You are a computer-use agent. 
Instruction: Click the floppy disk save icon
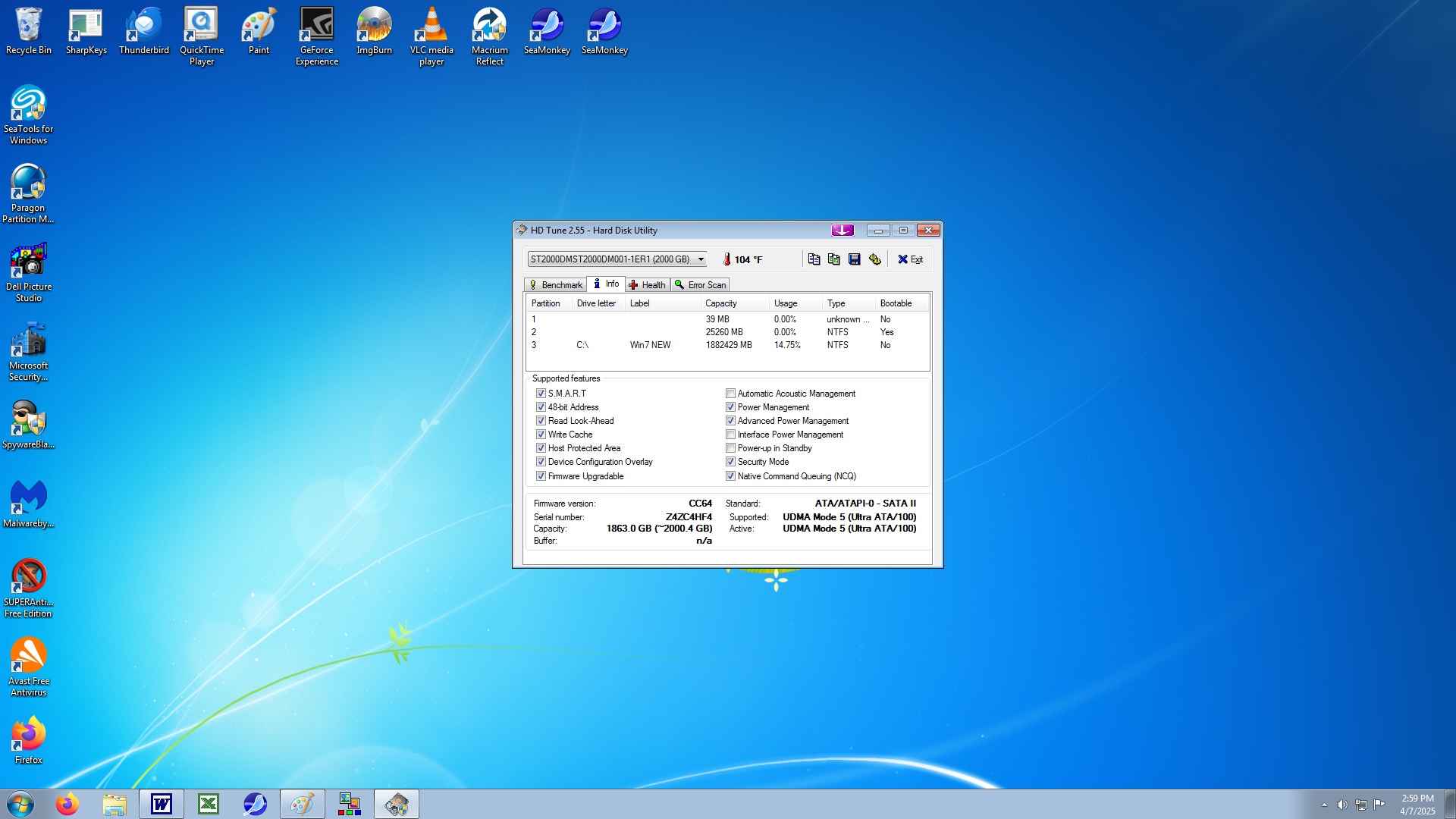pyautogui.click(x=855, y=259)
